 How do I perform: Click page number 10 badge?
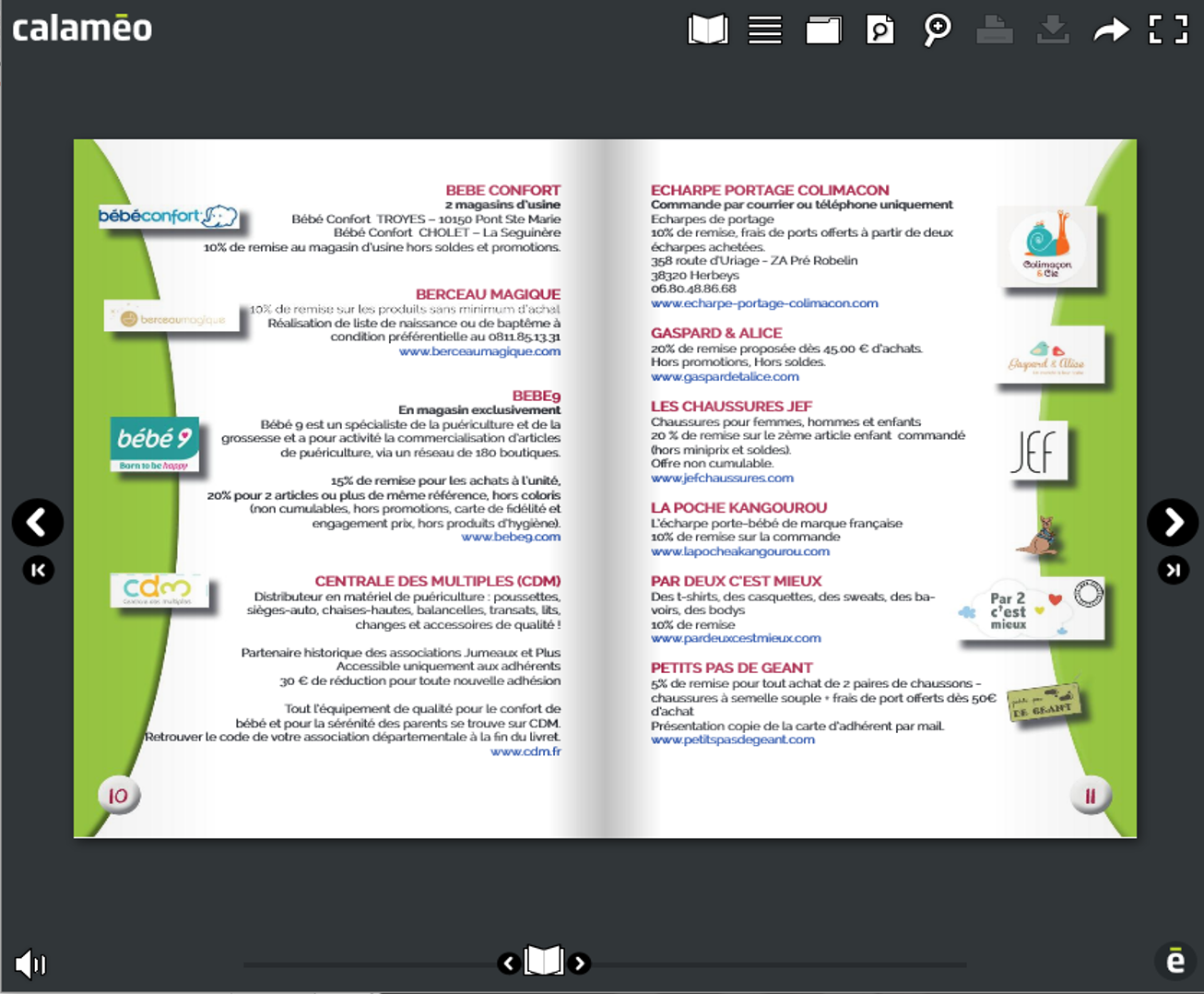point(119,796)
